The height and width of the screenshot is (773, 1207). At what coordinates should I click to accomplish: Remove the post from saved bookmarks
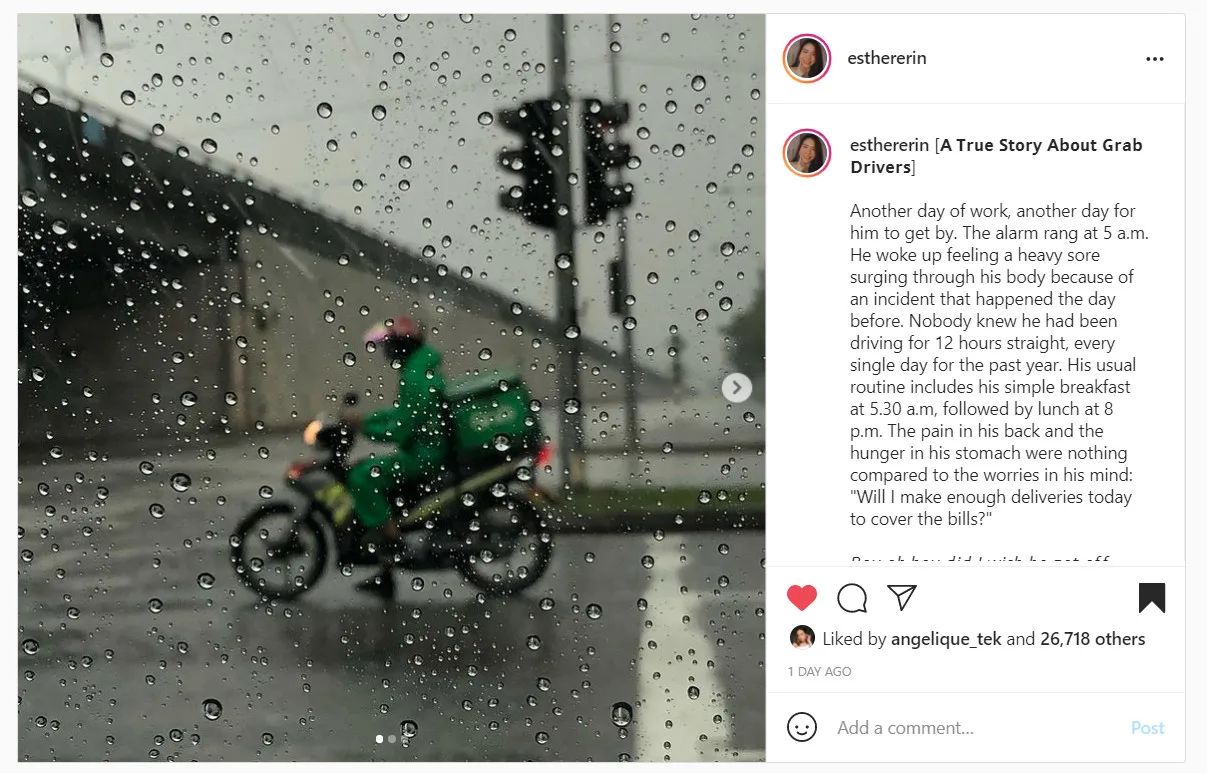1152,598
